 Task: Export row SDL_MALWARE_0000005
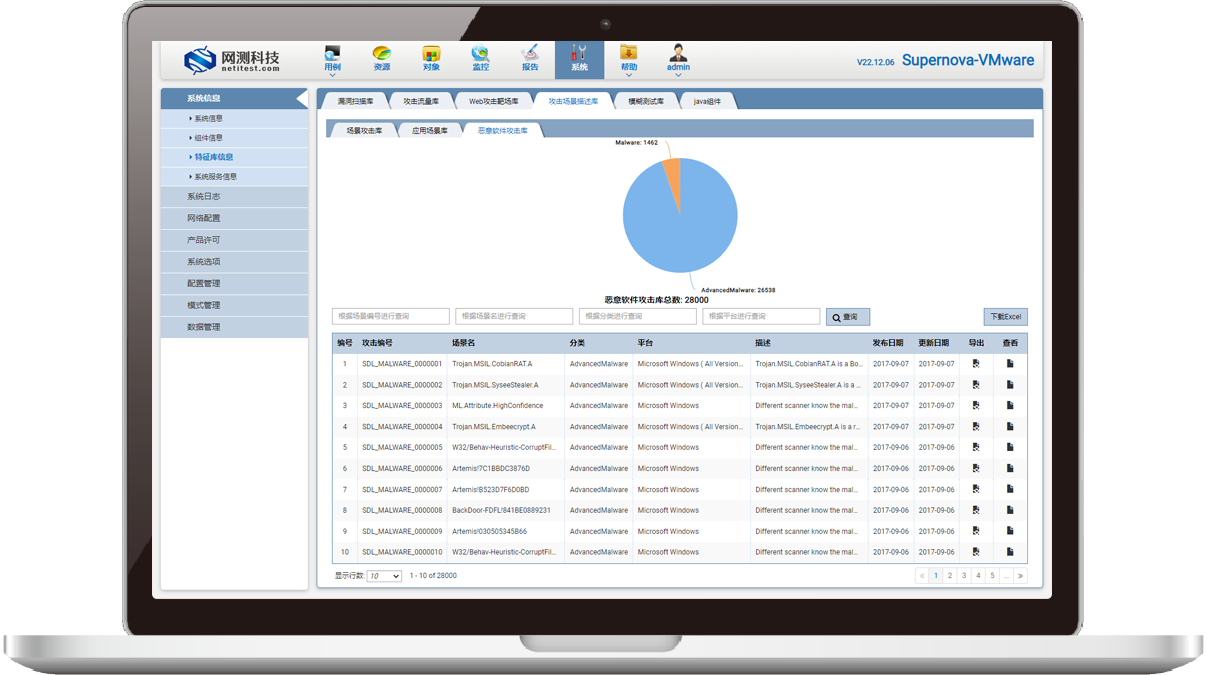point(976,447)
